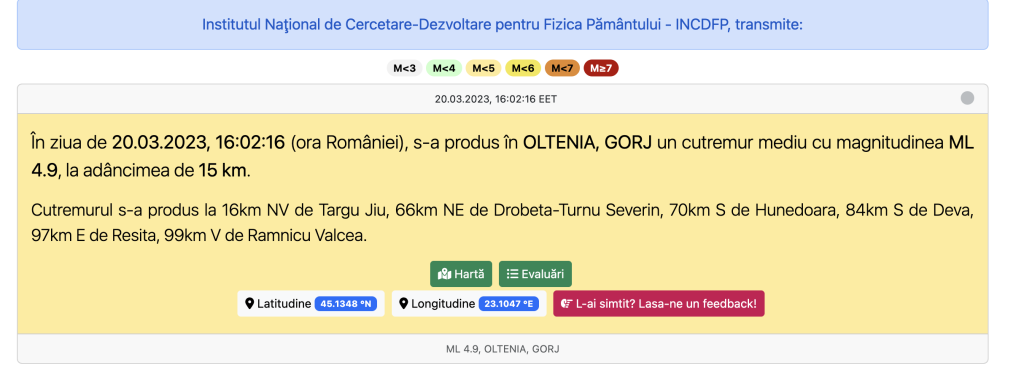The height and width of the screenshot is (374, 1024).
Task: Select the M<6 legend badge
Action: click(x=523, y=68)
